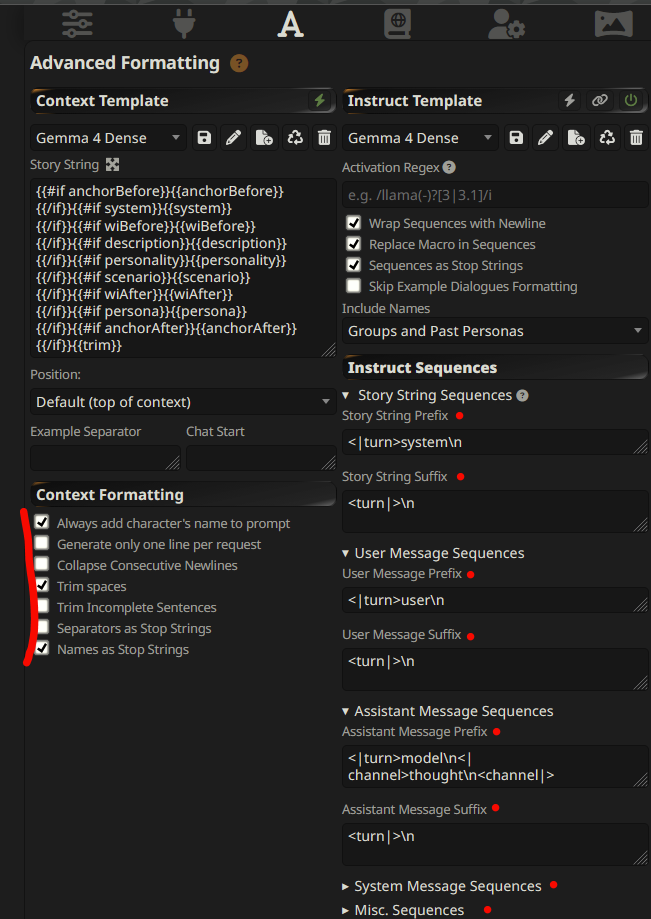This screenshot has height=919, width=651.
Task: Click Story String expand editor icon
Action: pos(113,165)
